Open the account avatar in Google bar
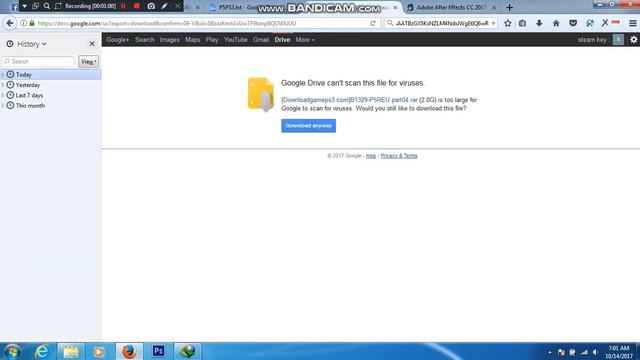Image resolution: width=640 pixels, height=360 pixels. [618, 40]
